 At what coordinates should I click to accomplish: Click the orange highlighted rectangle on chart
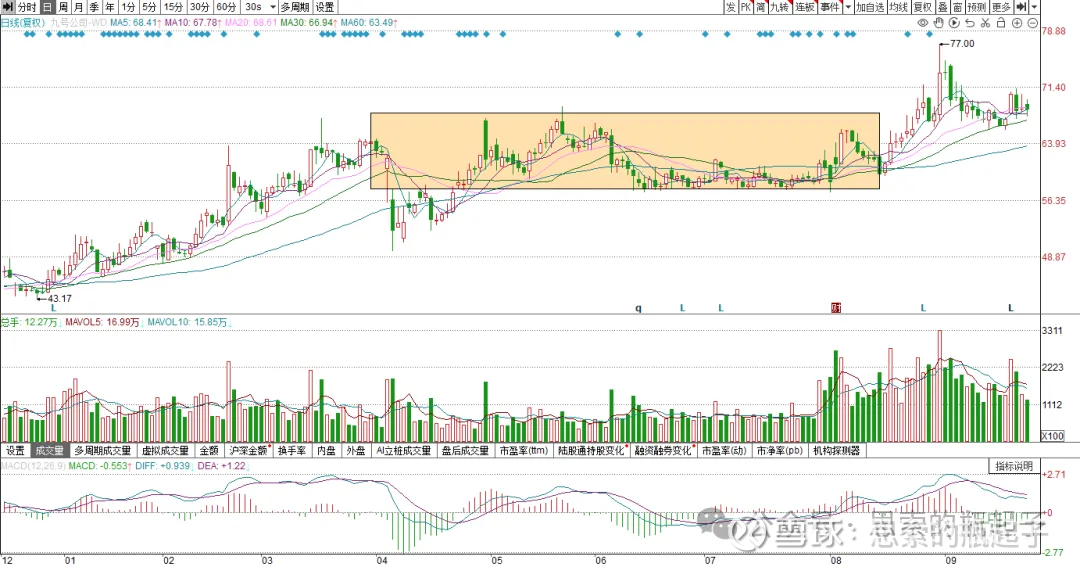tap(624, 151)
